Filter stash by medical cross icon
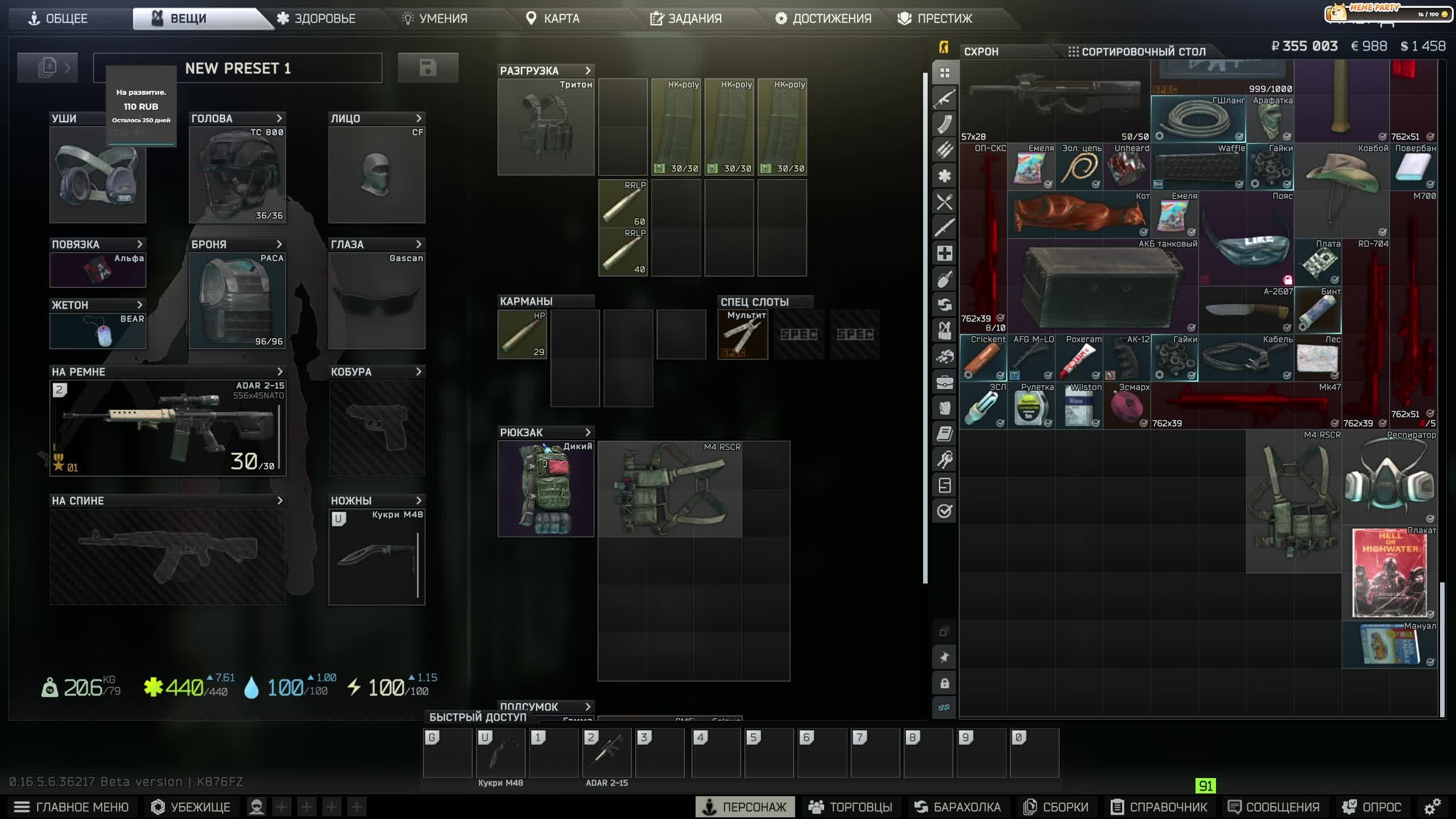 point(945,253)
